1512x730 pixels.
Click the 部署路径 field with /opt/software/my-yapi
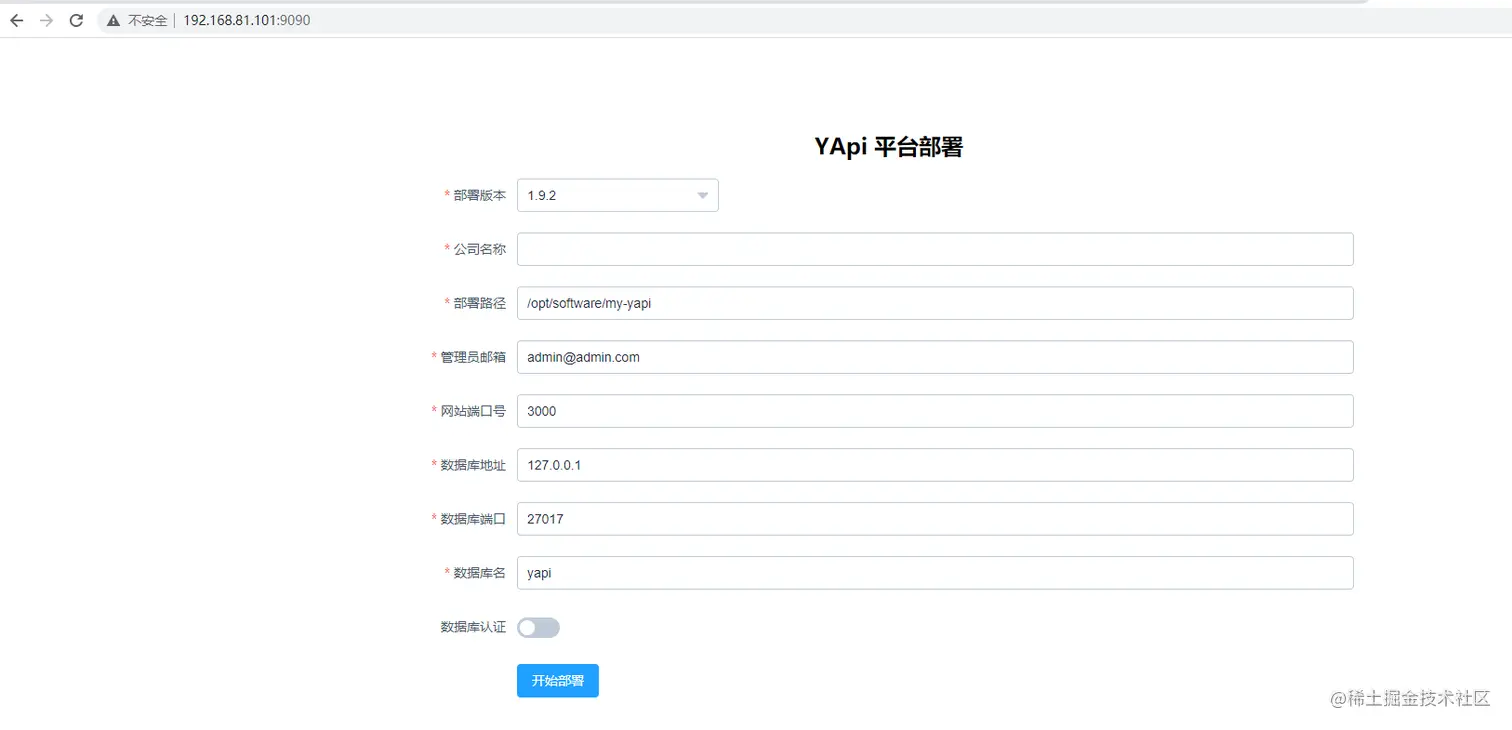(935, 303)
